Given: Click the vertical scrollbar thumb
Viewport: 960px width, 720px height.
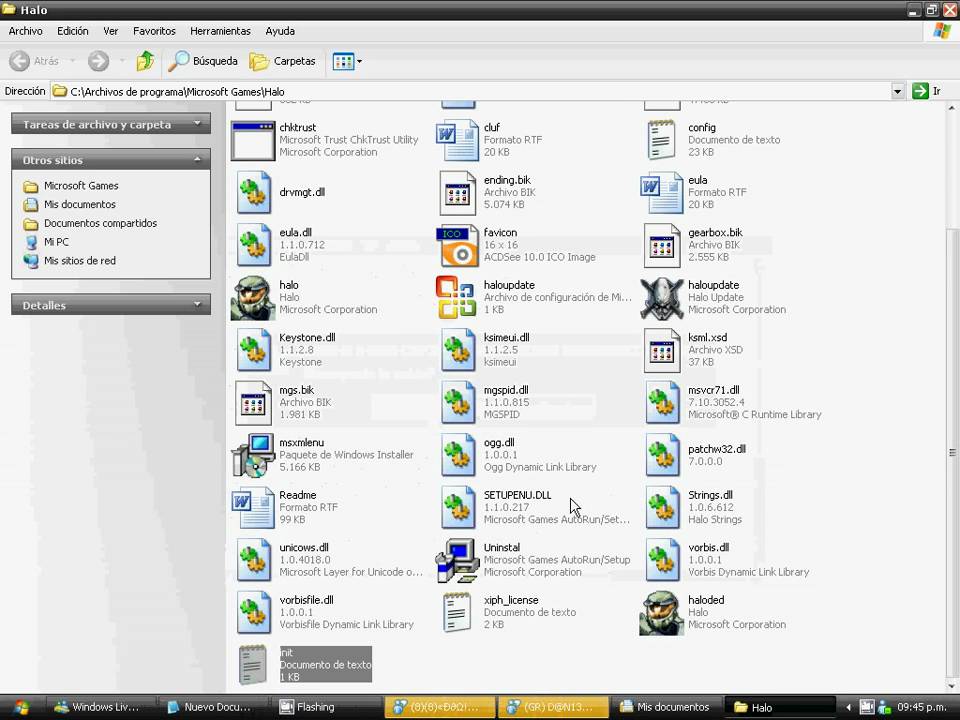Looking at the screenshot, I should coord(952,453).
